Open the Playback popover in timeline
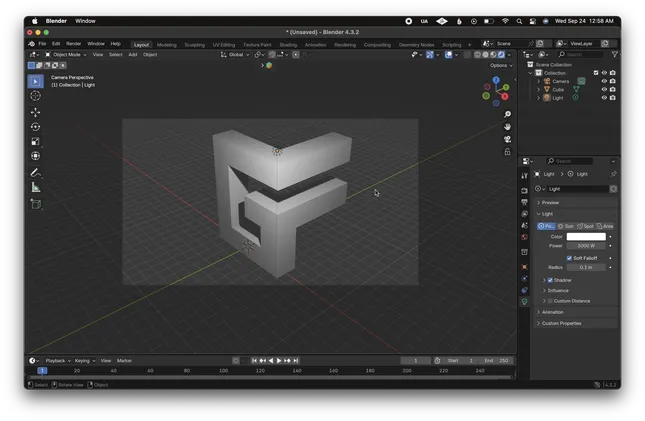 [58, 361]
